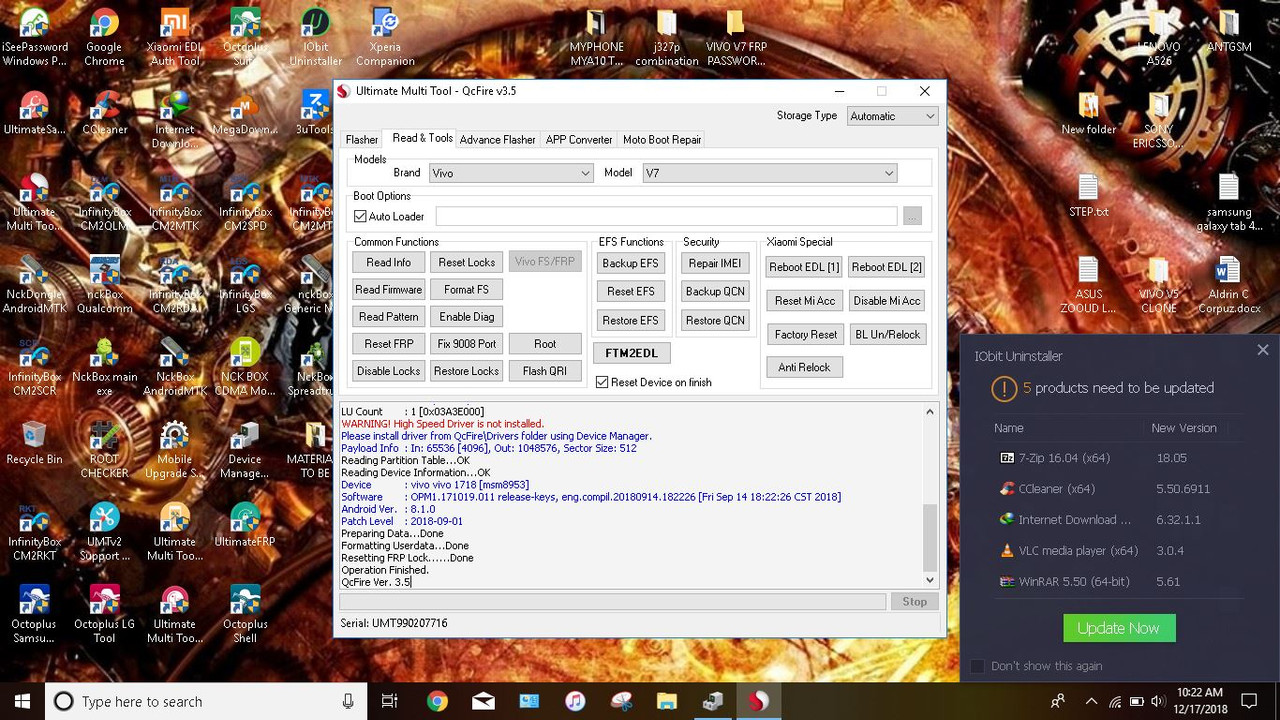The image size is (1280, 720).
Task: Open Mail app from taskbar
Action: 483,701
